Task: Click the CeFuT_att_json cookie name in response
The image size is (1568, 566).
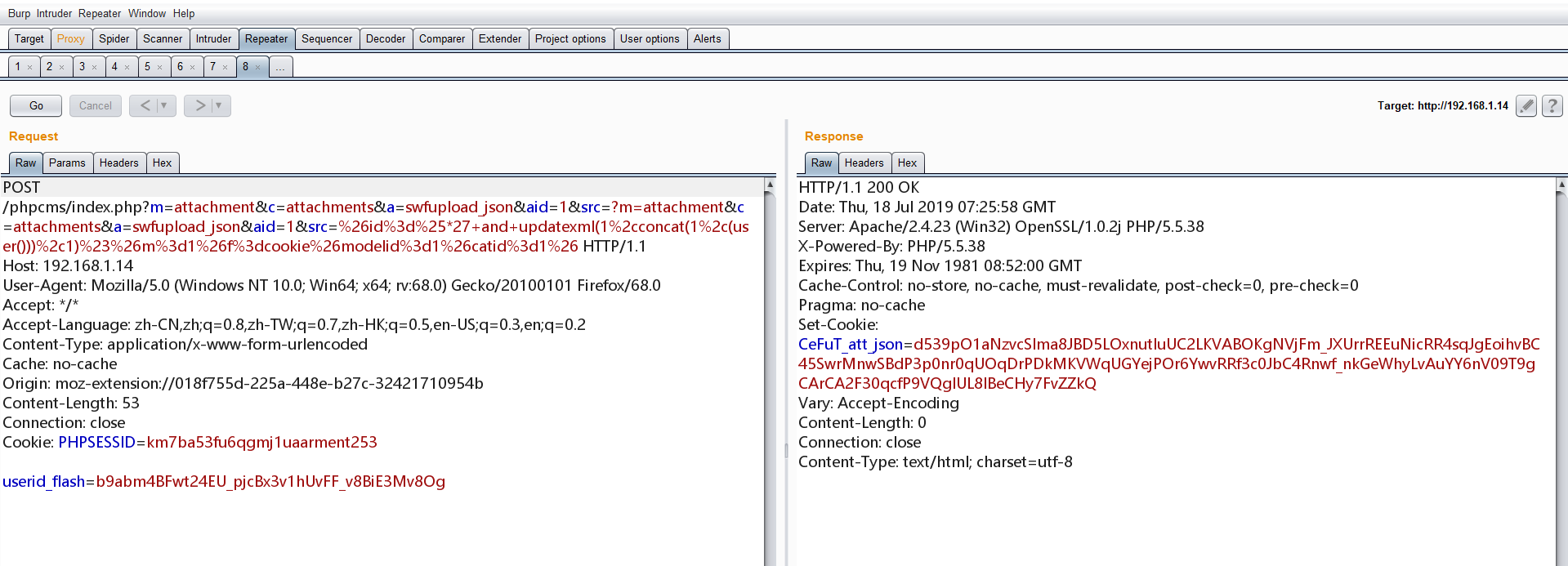Action: [x=851, y=344]
